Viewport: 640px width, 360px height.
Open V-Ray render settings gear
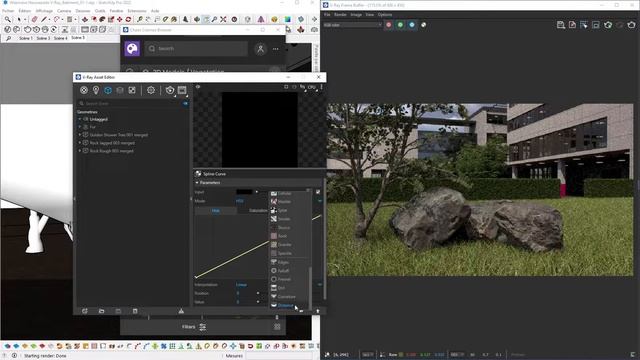[151, 90]
